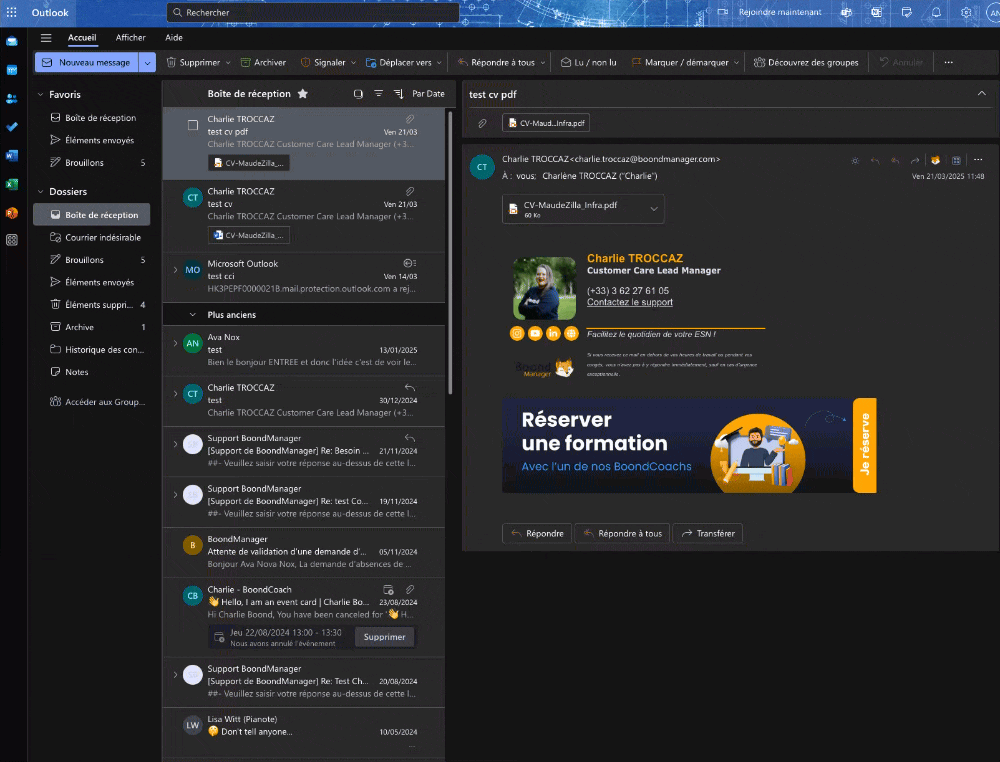Open the notifications bell in the header
This screenshot has width=1000, height=762.
936,13
